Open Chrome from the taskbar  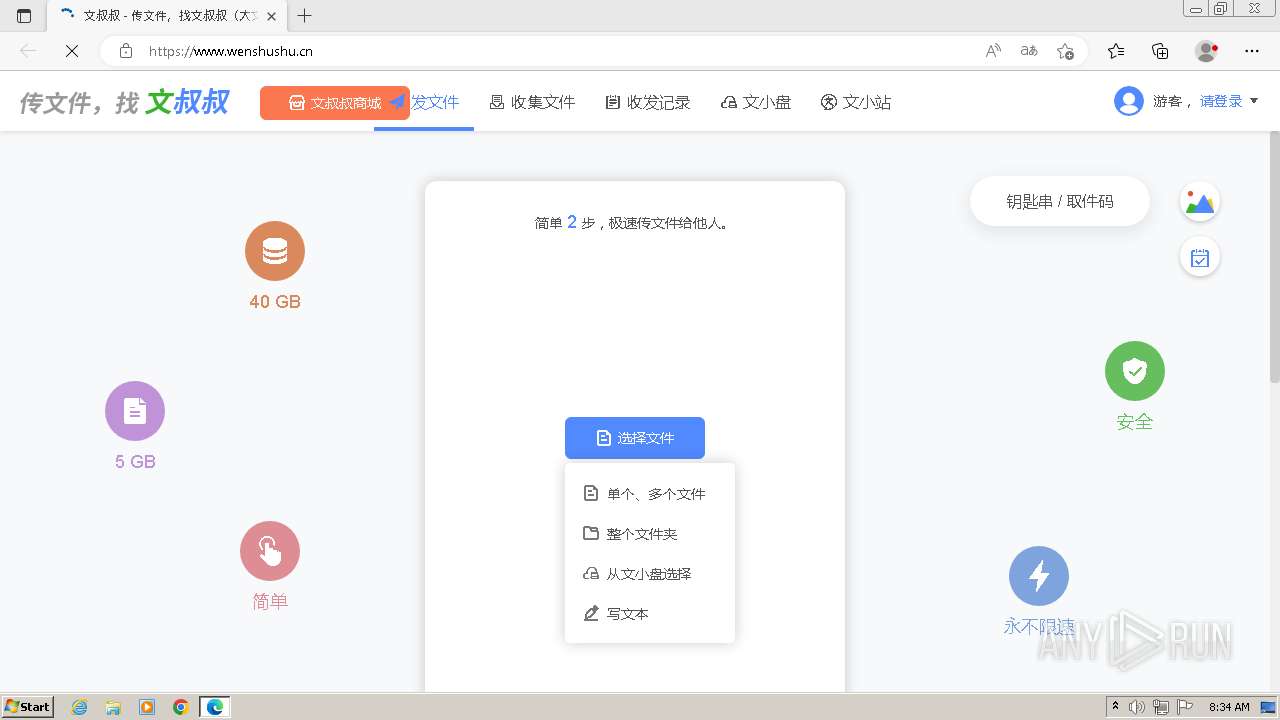pyautogui.click(x=180, y=707)
